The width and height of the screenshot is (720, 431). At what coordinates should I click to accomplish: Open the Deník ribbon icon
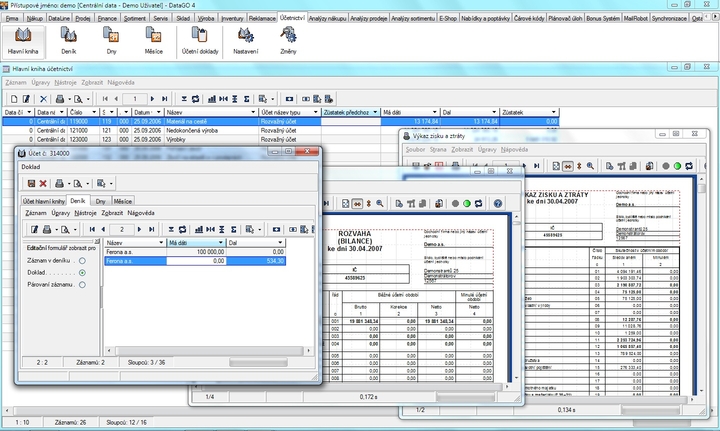68,41
